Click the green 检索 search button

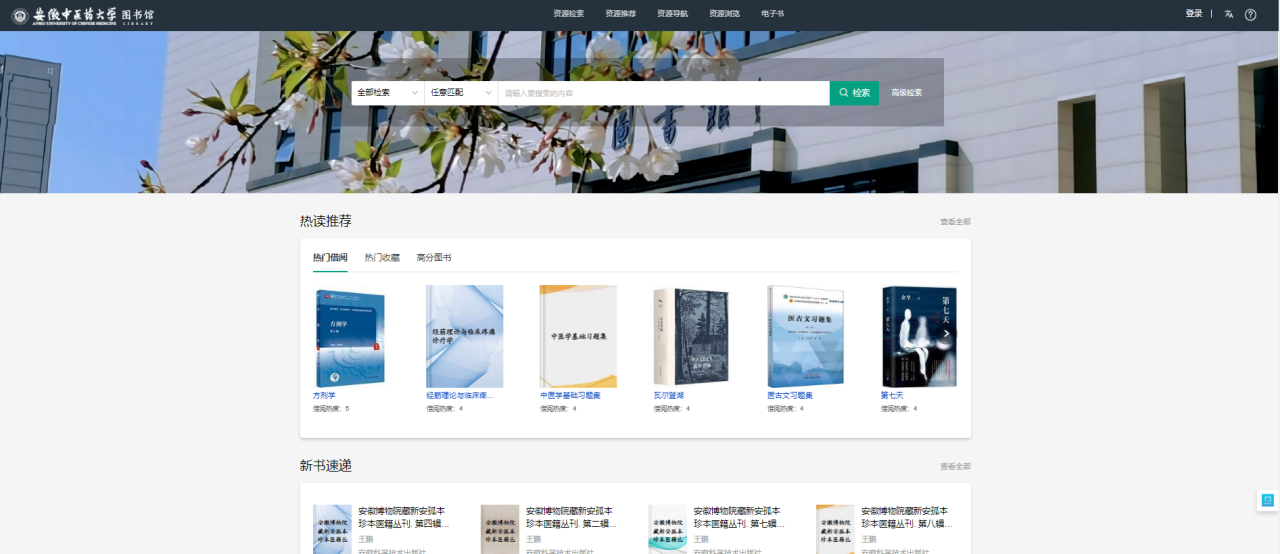[854, 93]
